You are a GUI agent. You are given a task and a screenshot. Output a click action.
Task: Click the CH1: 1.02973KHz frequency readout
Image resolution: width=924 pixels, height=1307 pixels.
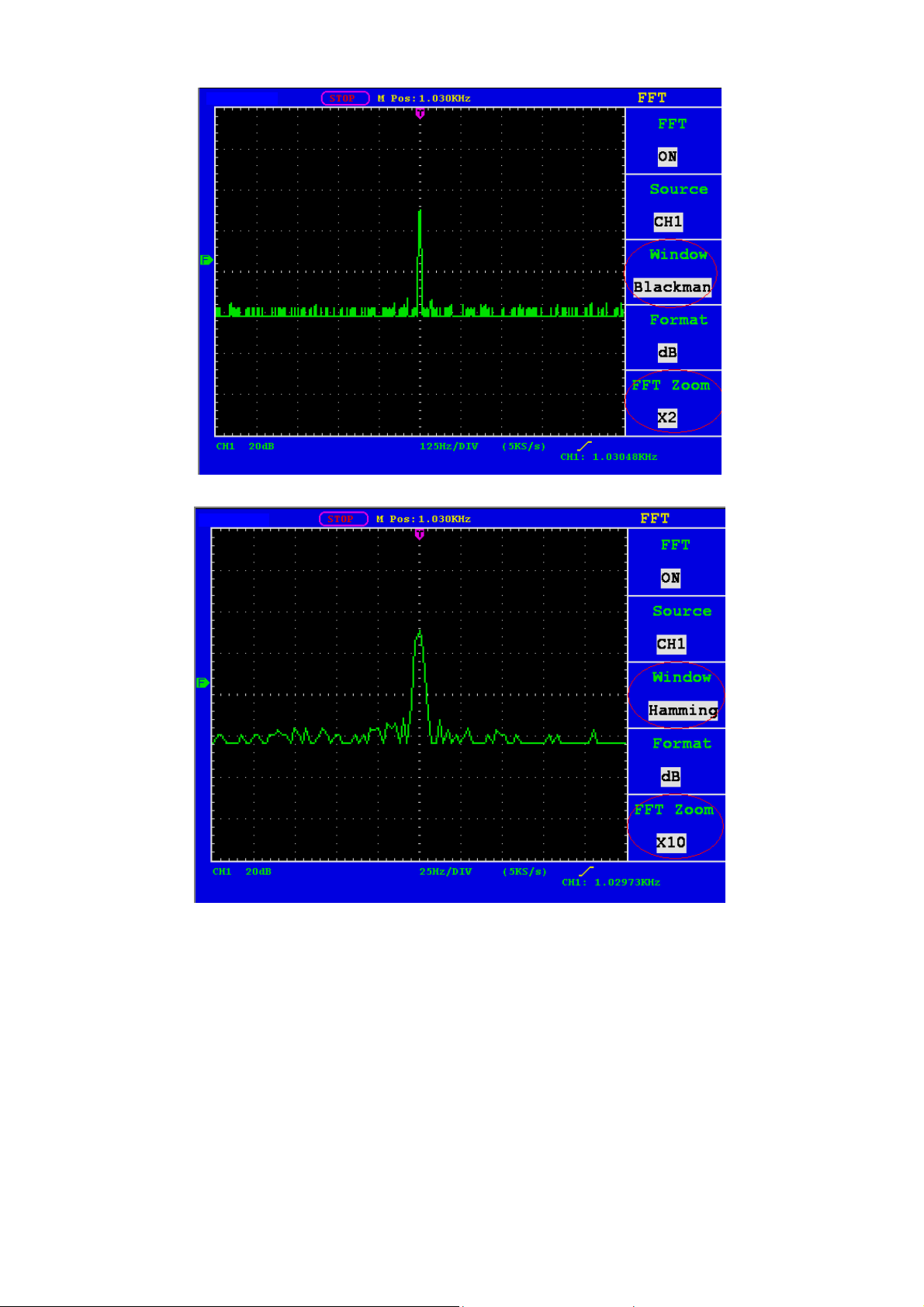611,882
